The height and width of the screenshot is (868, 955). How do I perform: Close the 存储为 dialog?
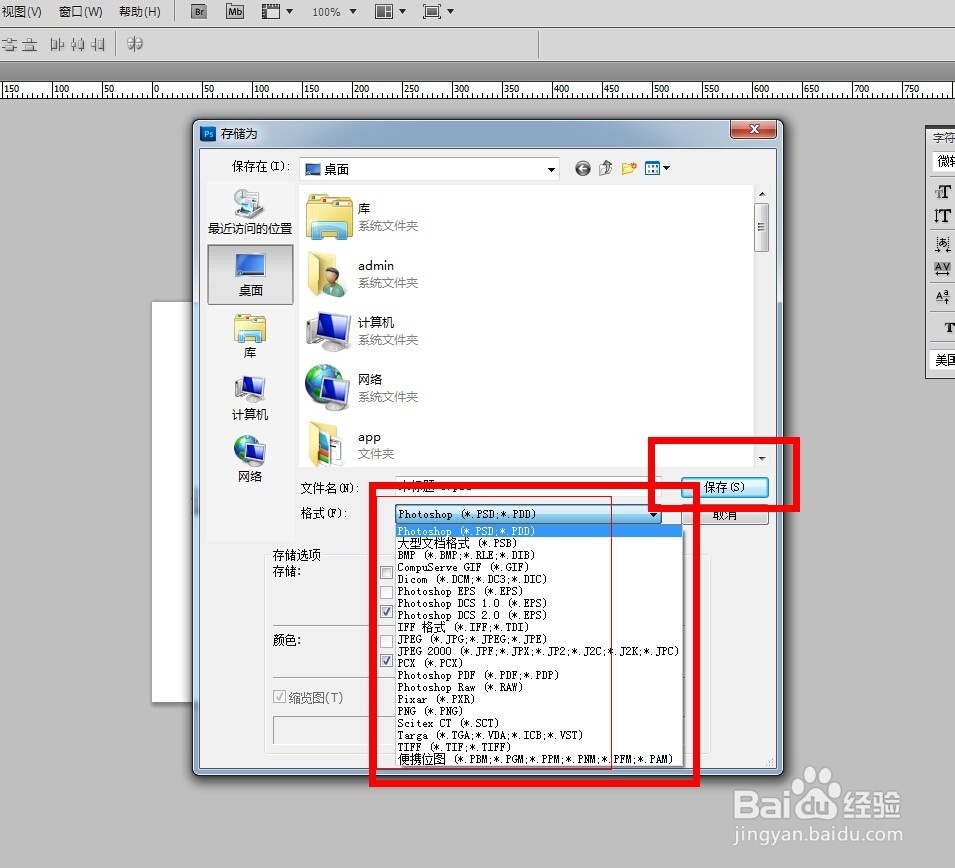coord(753,129)
